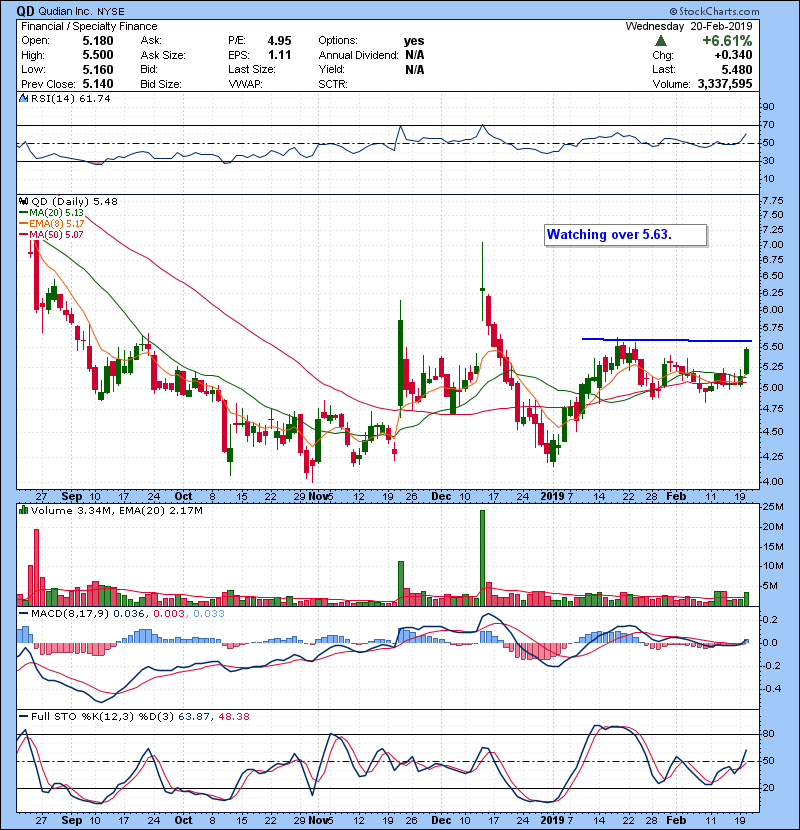Click the green up-triangle change indicator
Image resolution: width=800 pixels, height=830 pixels.
pos(660,41)
